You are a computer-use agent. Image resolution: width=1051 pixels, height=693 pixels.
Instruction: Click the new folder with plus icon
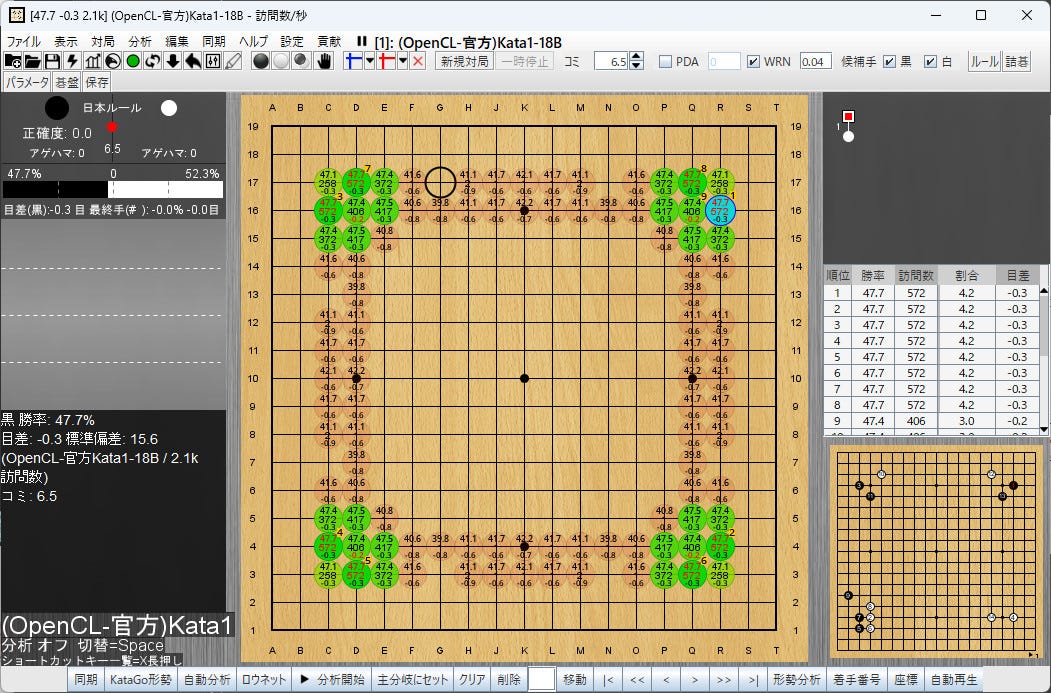pos(13,62)
